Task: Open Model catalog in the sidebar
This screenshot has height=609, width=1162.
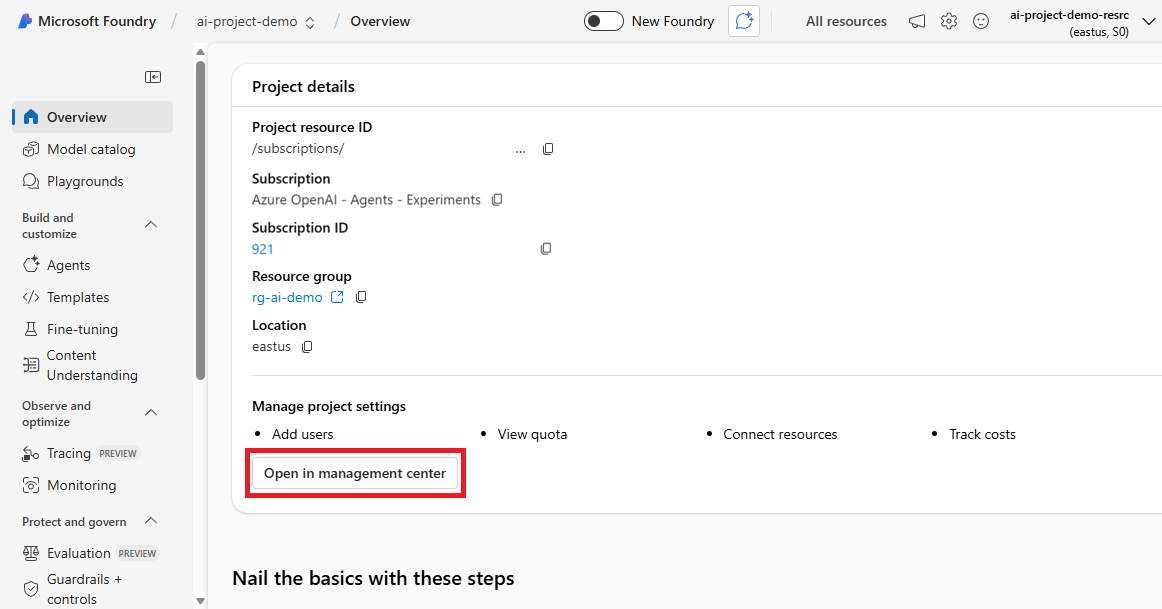Action: pos(92,149)
